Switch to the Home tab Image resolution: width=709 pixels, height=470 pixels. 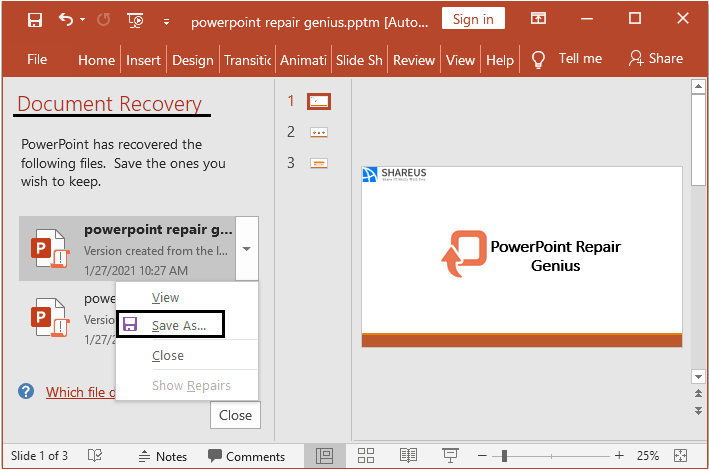96,60
